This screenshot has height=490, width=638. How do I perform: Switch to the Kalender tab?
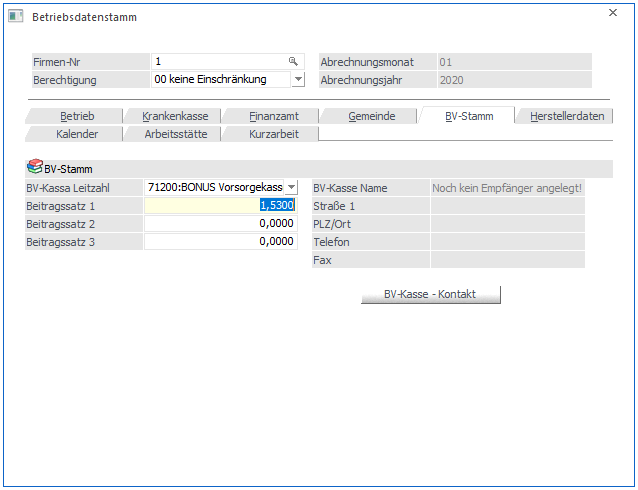76,133
